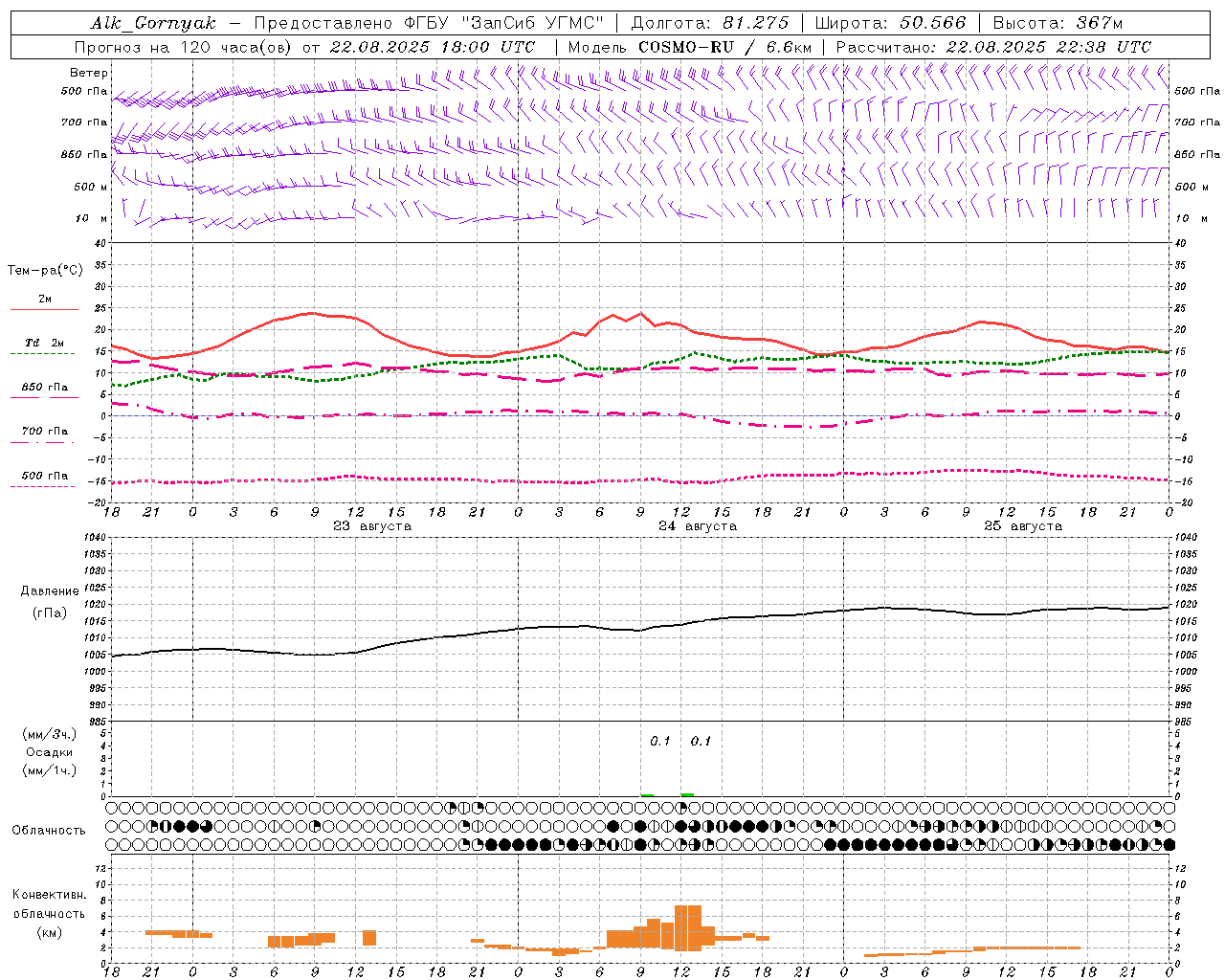The height and width of the screenshot is (980, 1225).
Task: Click the 24 августа date label
Action: coord(698,526)
